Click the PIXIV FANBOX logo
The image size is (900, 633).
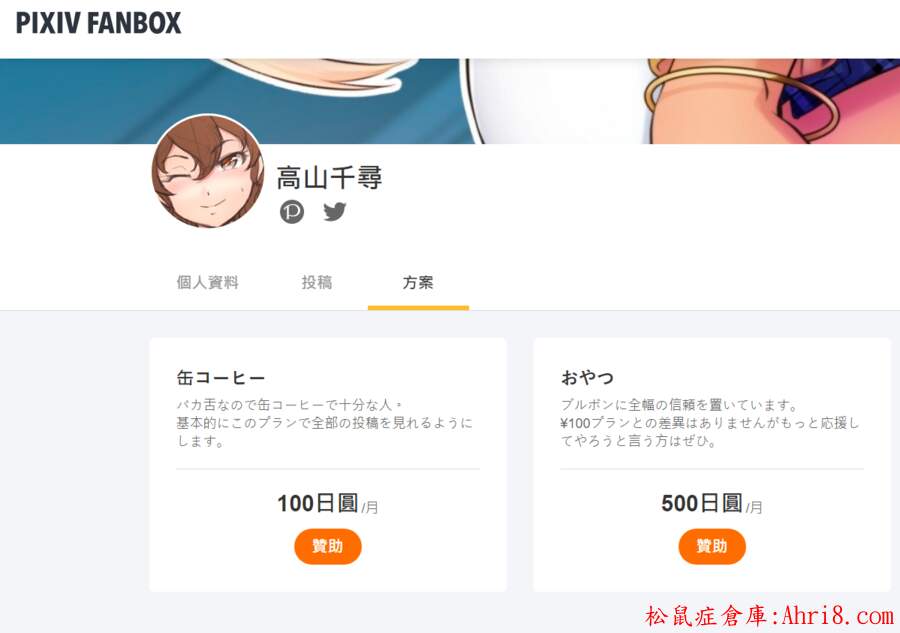(98, 23)
